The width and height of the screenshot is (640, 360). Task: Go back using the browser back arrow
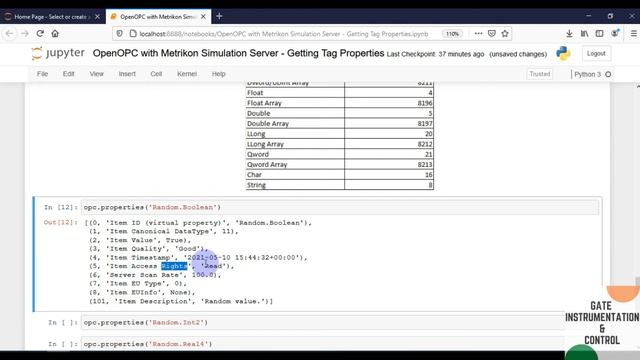[10, 33]
